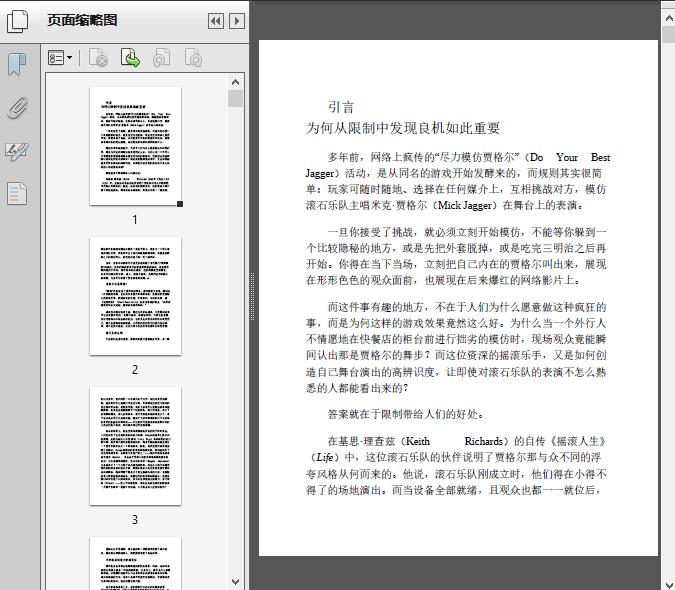This screenshot has width=675, height=590.
Task: Rotate pages clockwise icon
Action: click(193, 58)
